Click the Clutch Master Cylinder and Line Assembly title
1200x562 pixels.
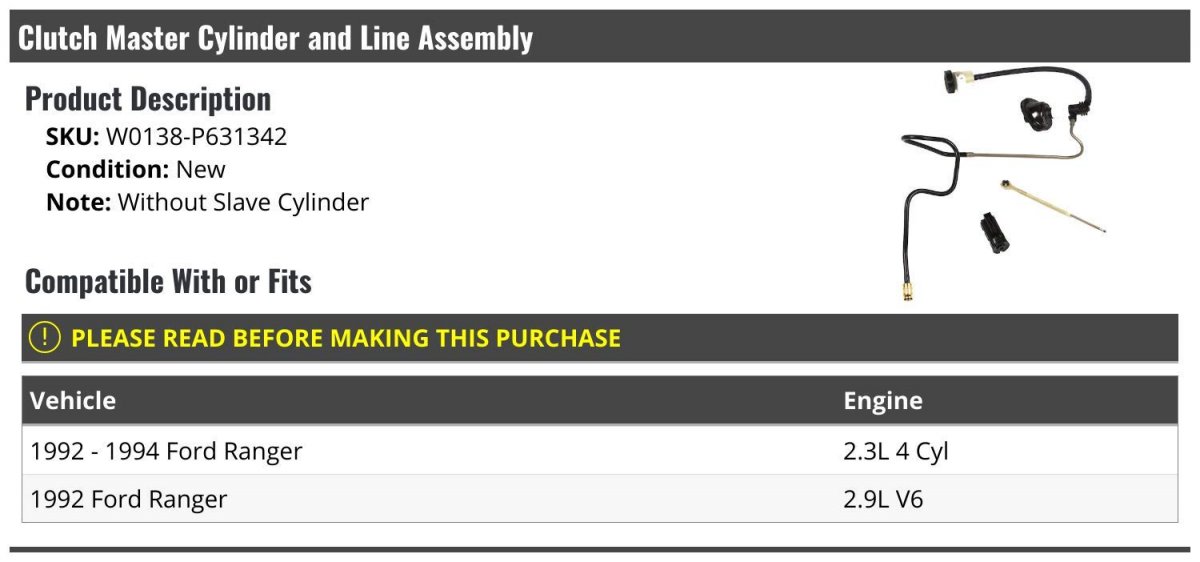point(276,38)
